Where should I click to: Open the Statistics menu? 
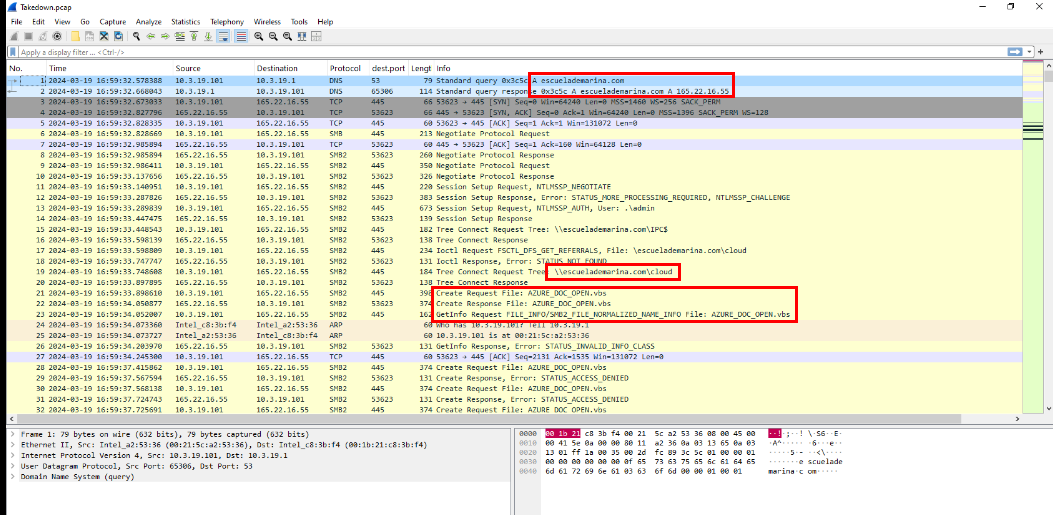click(x=185, y=21)
